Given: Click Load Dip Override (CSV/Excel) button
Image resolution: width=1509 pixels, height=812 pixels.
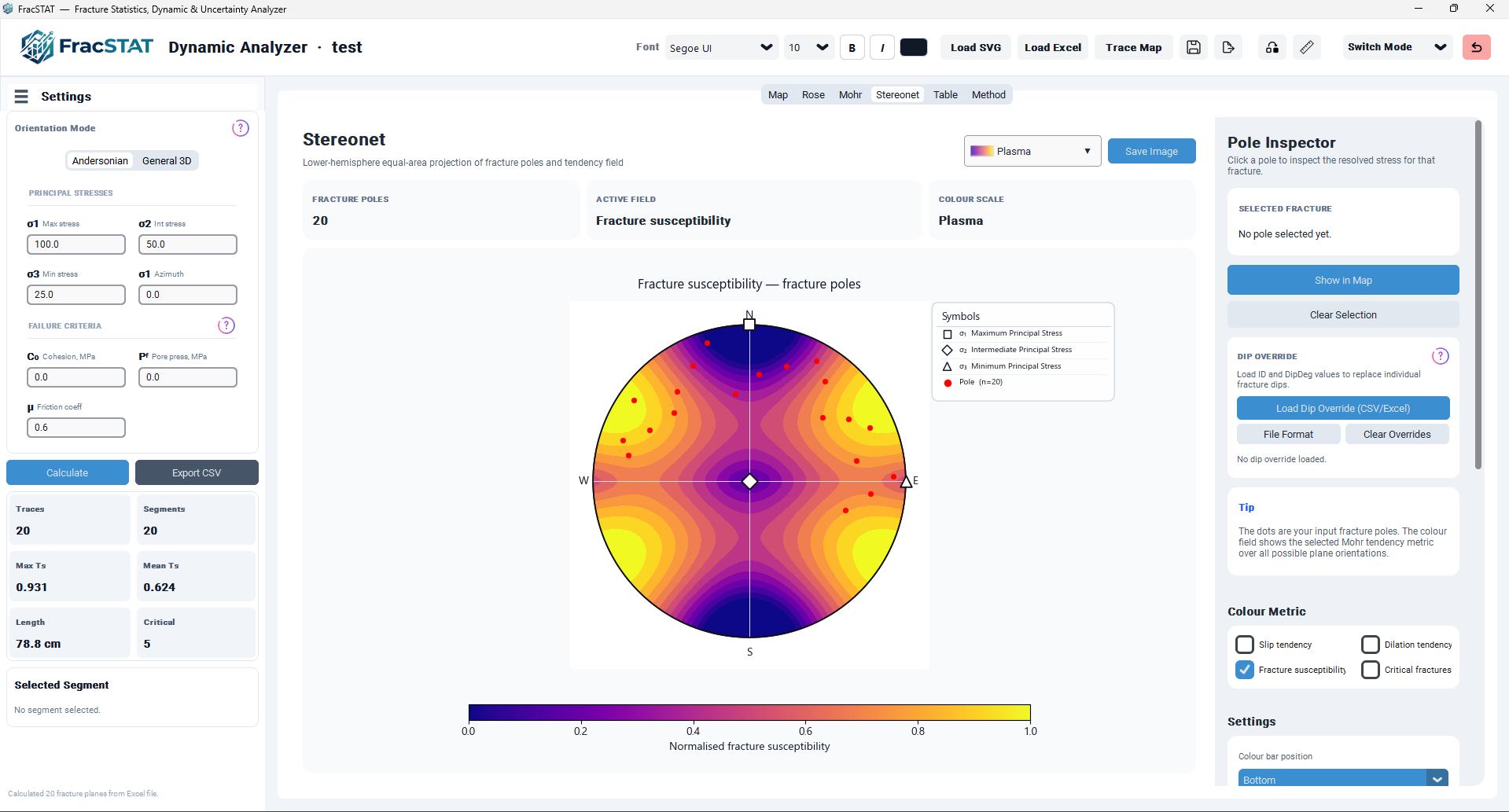Looking at the screenshot, I should click(x=1343, y=408).
